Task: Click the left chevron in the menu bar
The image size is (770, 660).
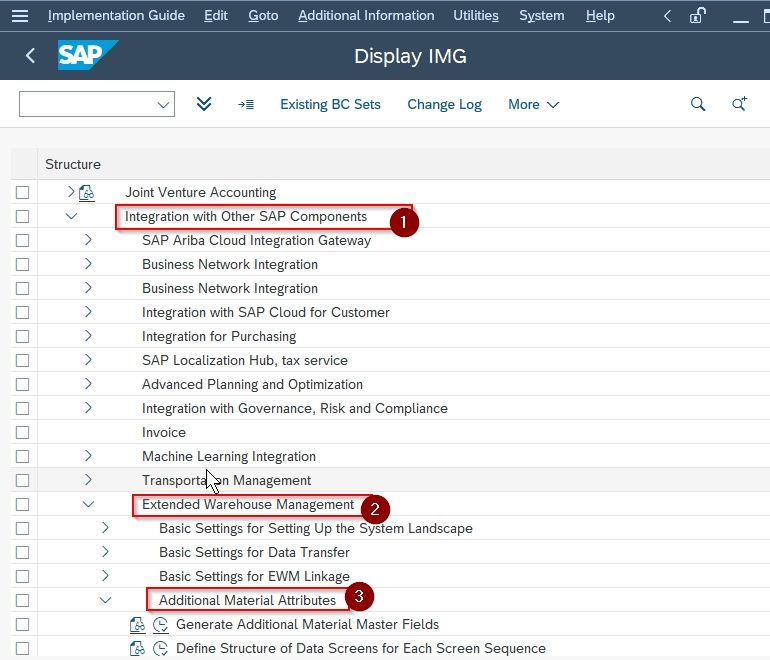Action: tap(667, 16)
